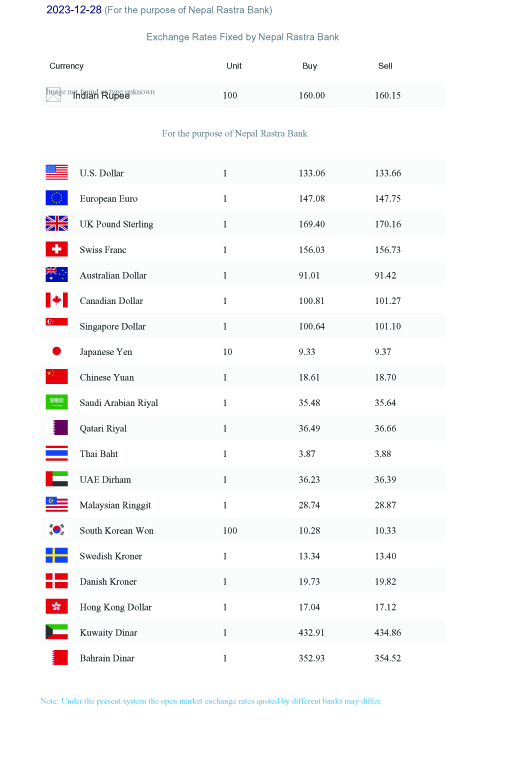Click the Buy column header
This screenshot has width=511, height=762.
[x=309, y=66]
